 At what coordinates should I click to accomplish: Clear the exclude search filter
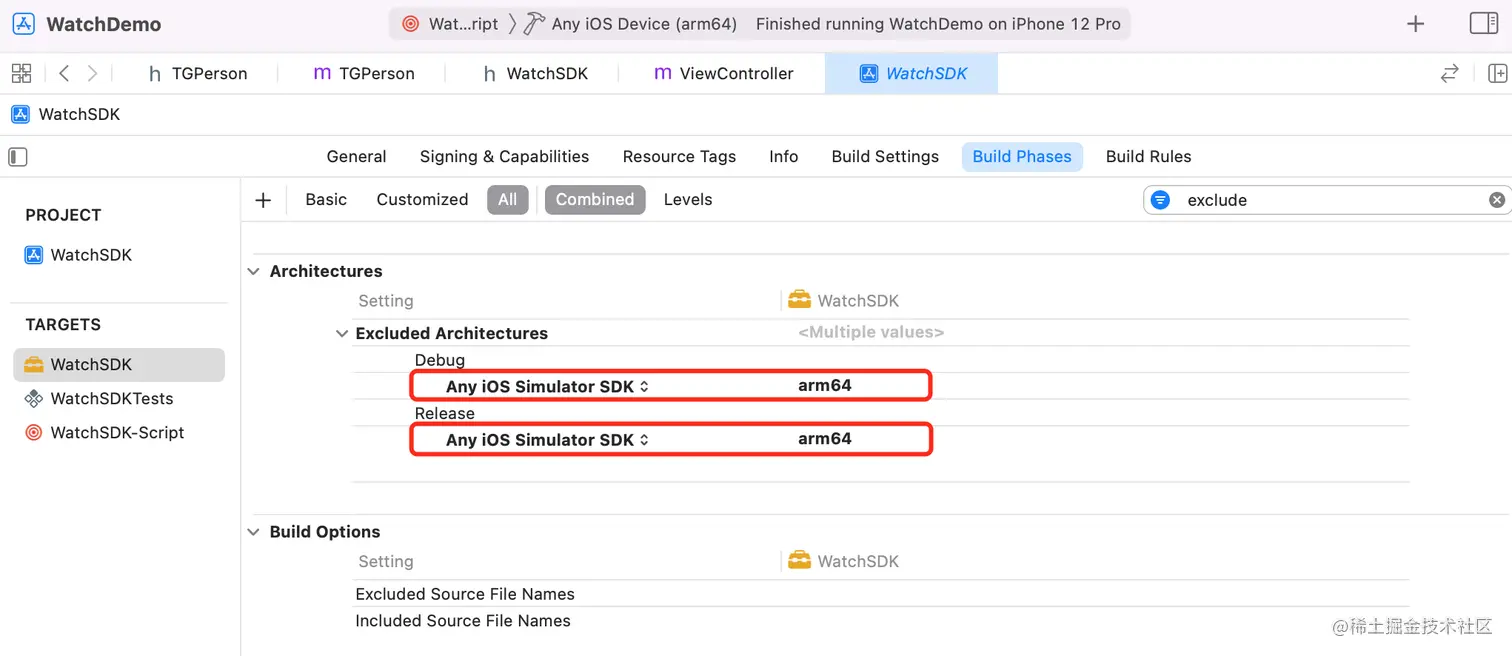pyautogui.click(x=1496, y=200)
